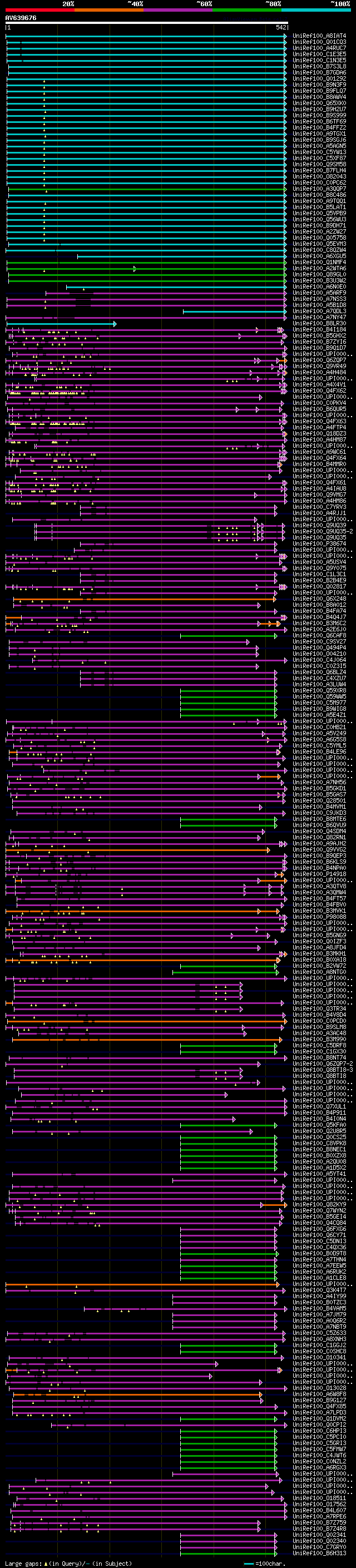Select the UniRef100_Q02341 label
This screenshot has width=356, height=1568.
coord(319,1535)
